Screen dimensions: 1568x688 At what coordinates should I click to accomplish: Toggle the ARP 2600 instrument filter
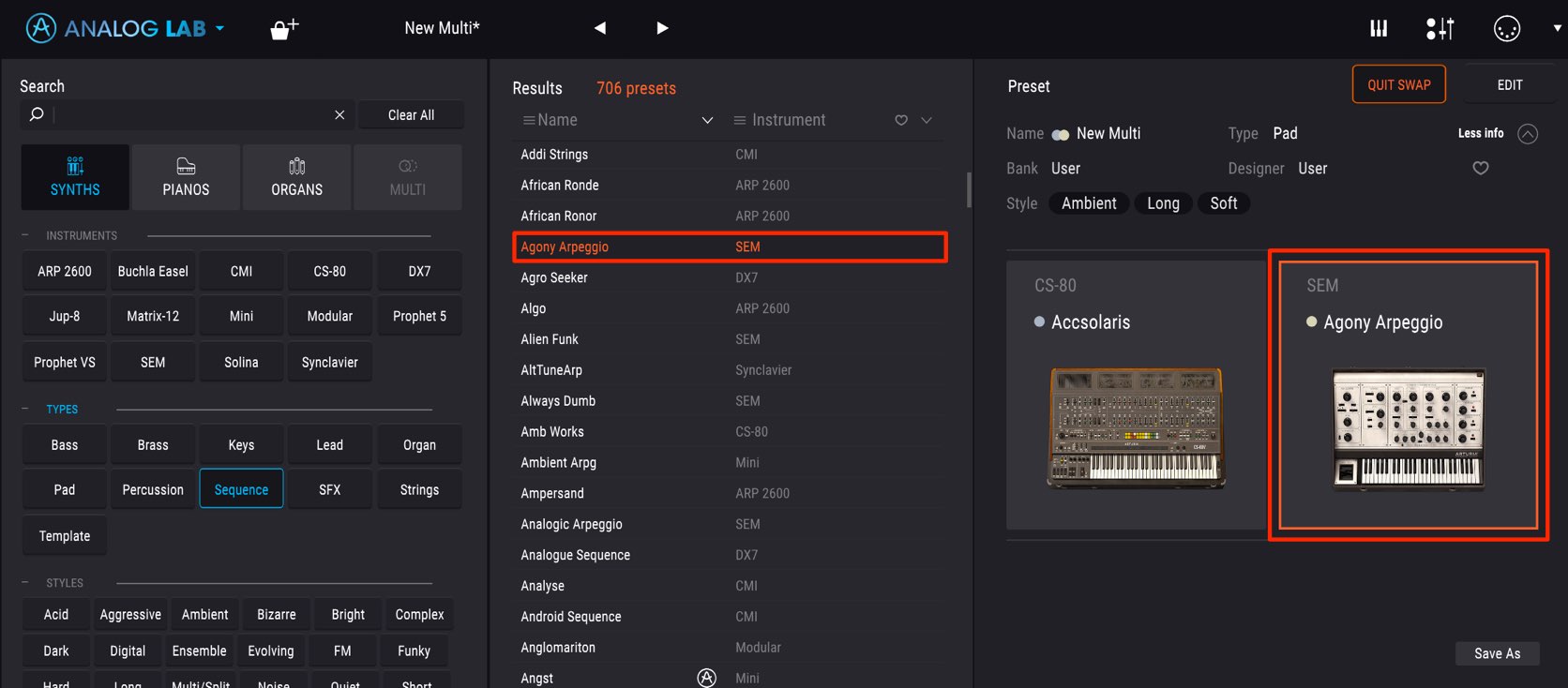tap(65, 271)
